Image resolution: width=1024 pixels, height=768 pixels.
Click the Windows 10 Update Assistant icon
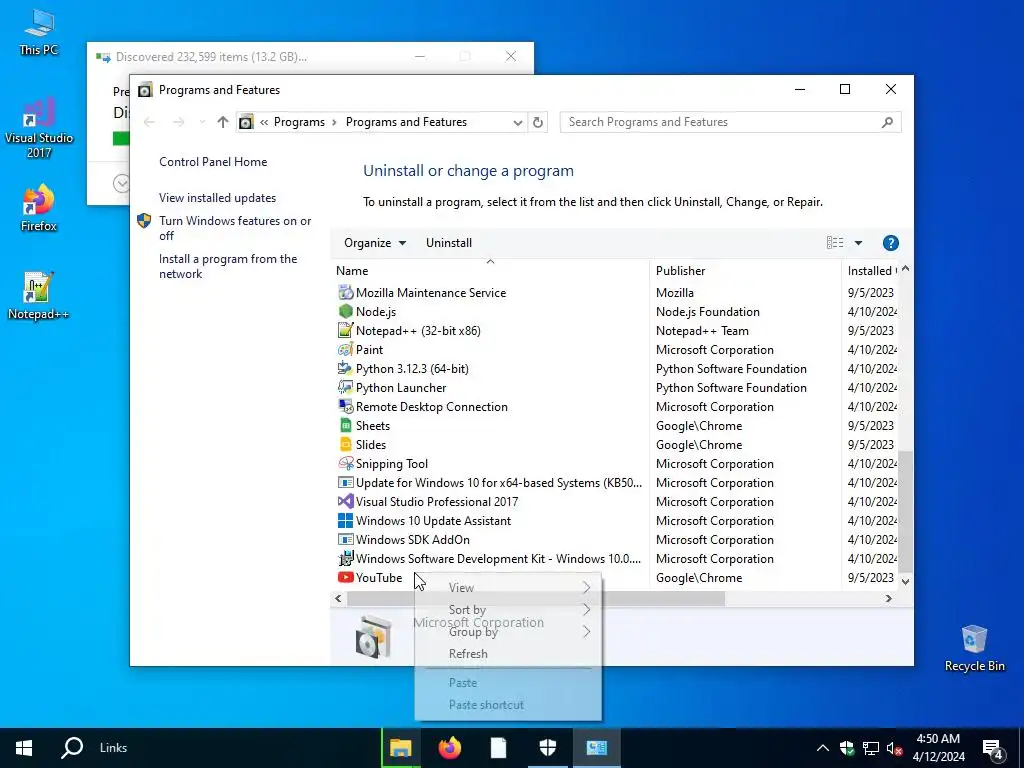[x=345, y=520]
